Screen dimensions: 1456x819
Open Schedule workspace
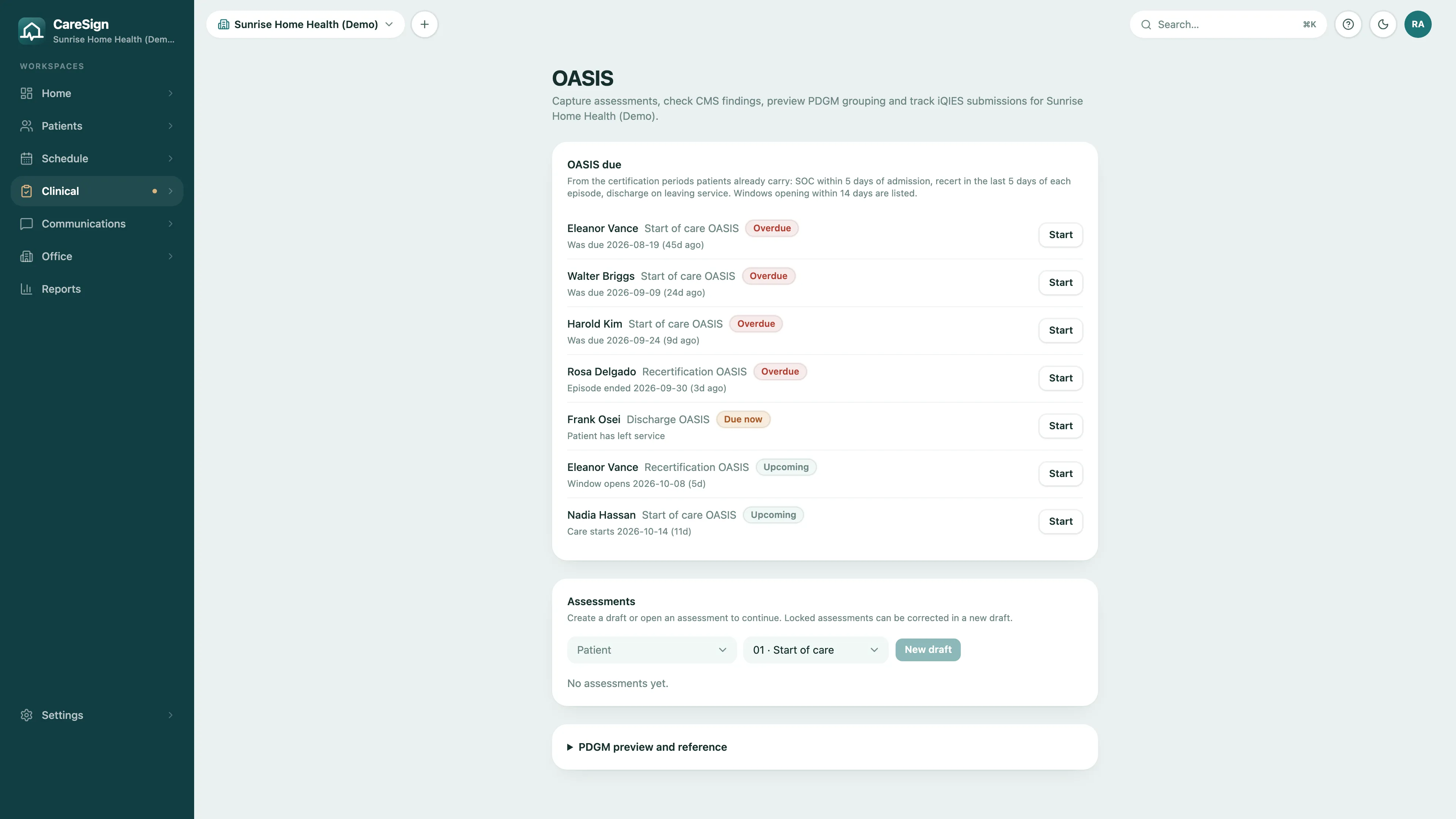click(97, 159)
